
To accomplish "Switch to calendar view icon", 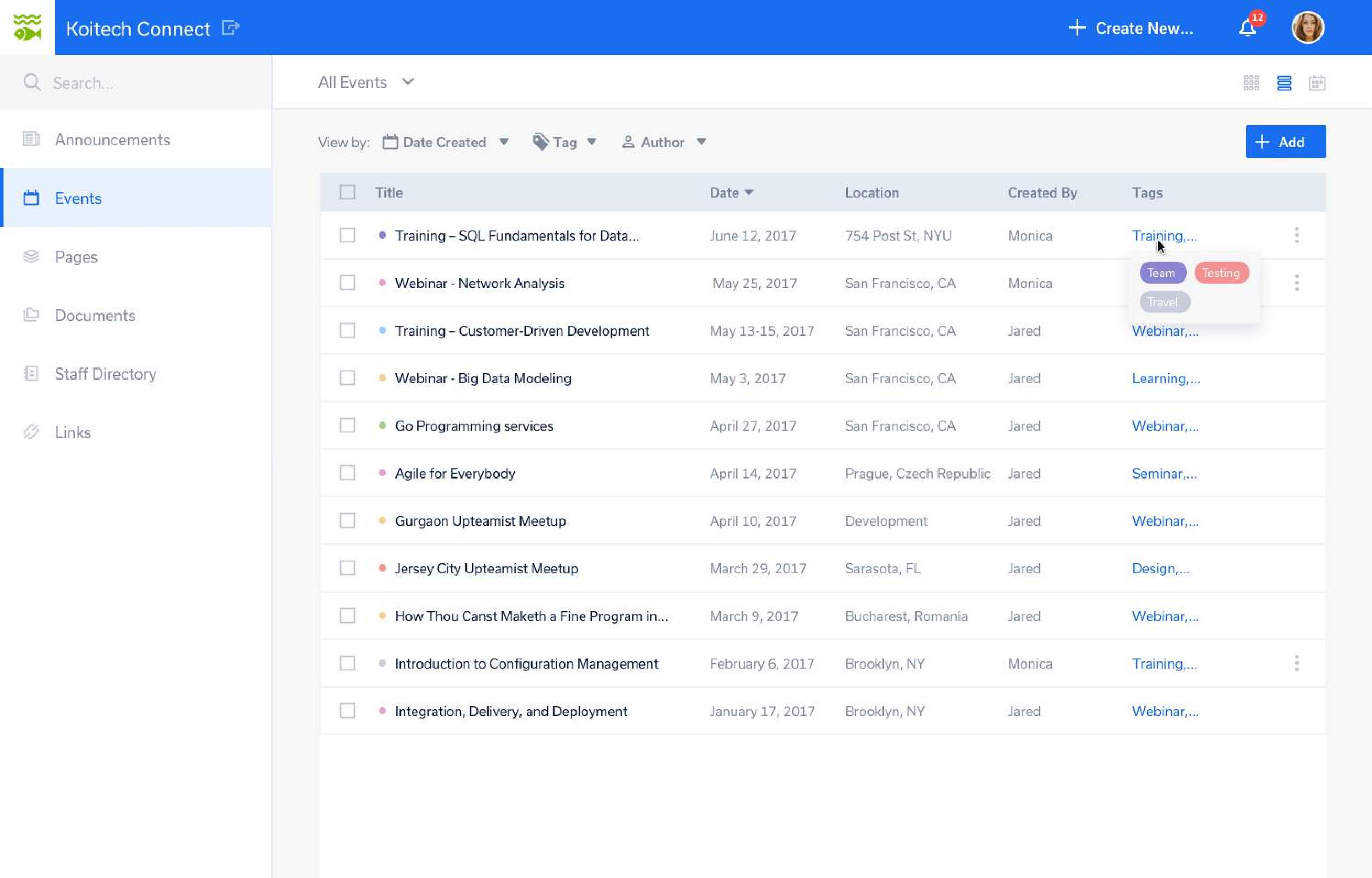I will point(1316,83).
